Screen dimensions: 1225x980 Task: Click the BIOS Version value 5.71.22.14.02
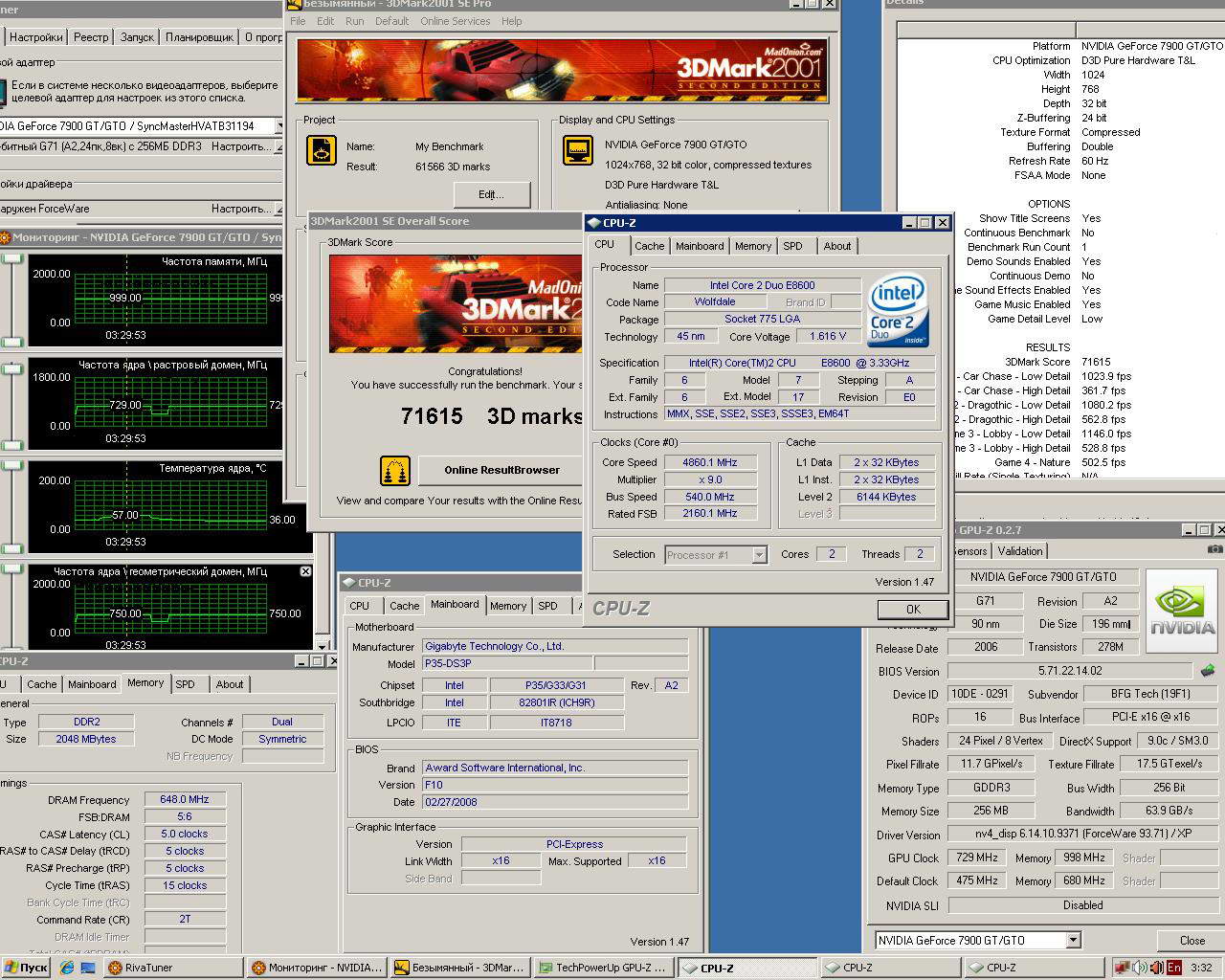click(1070, 671)
